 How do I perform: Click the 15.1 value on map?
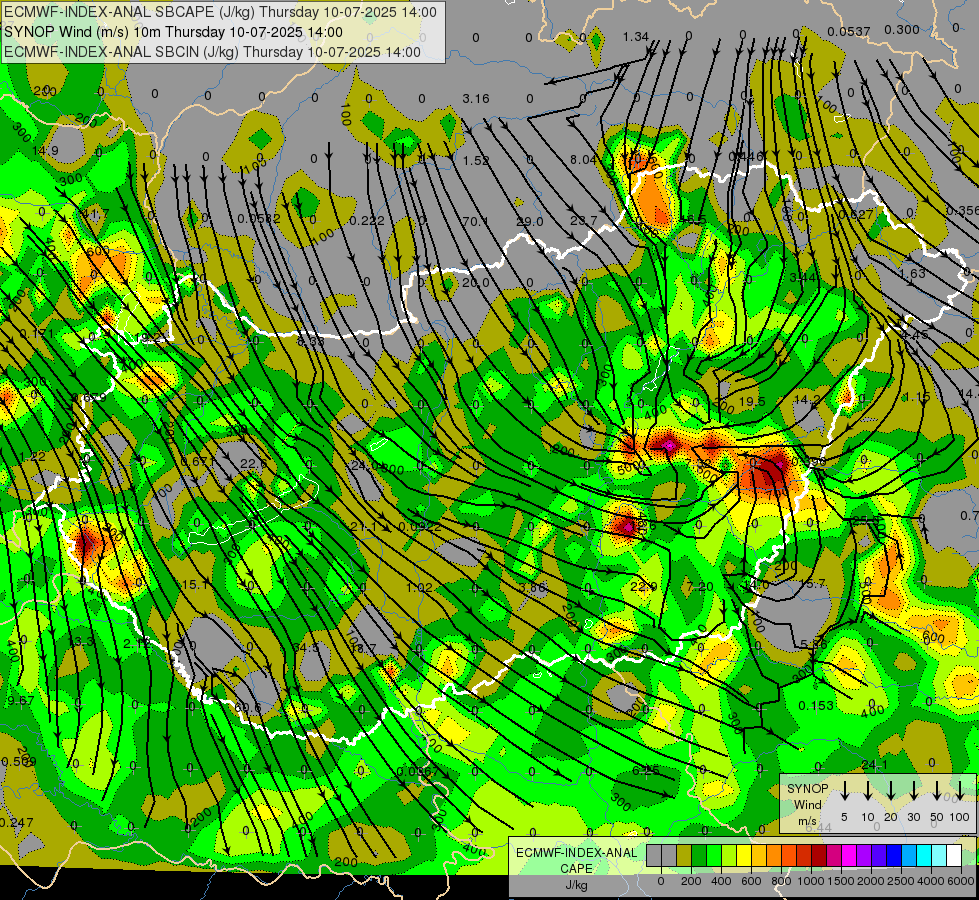pyautogui.click(x=195, y=585)
